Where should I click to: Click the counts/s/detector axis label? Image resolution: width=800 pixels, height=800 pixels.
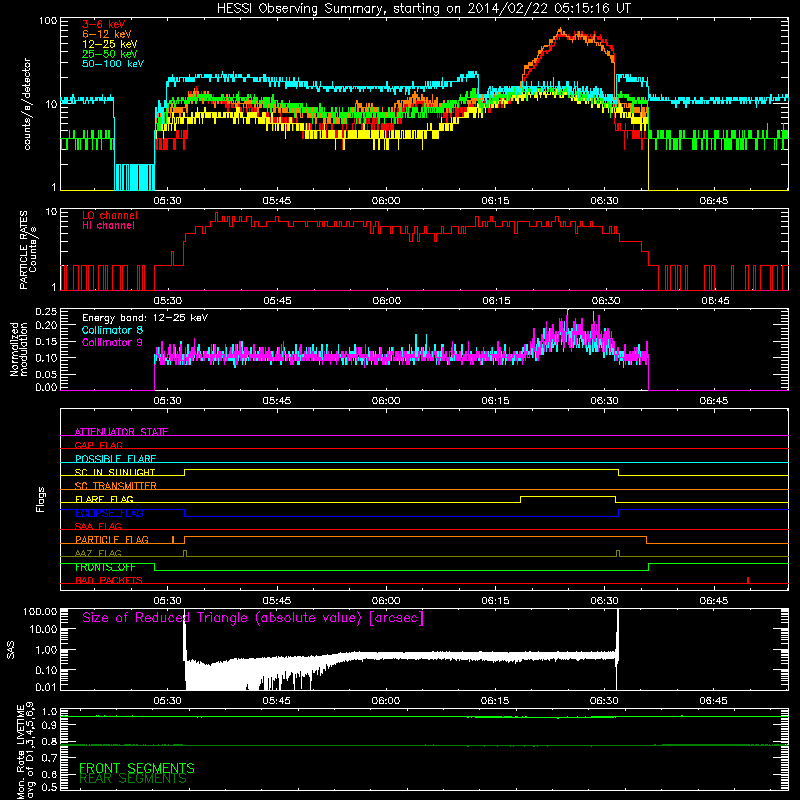tap(27, 104)
